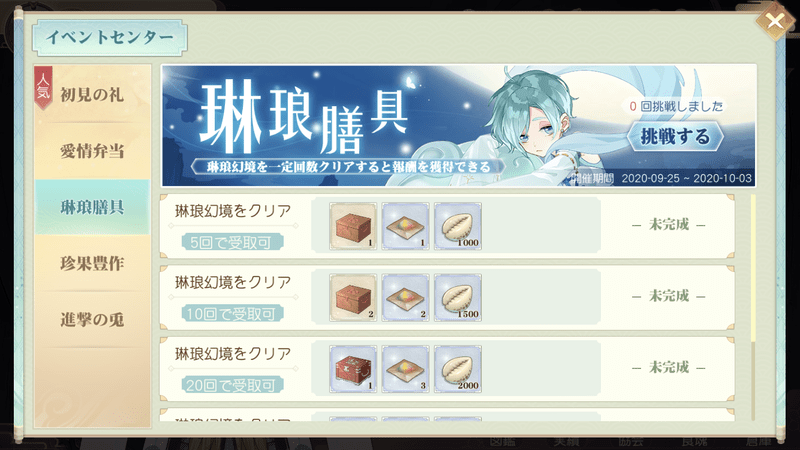800x450 pixels.
Task: Click the 挑戦する challenge button
Action: (x=674, y=136)
